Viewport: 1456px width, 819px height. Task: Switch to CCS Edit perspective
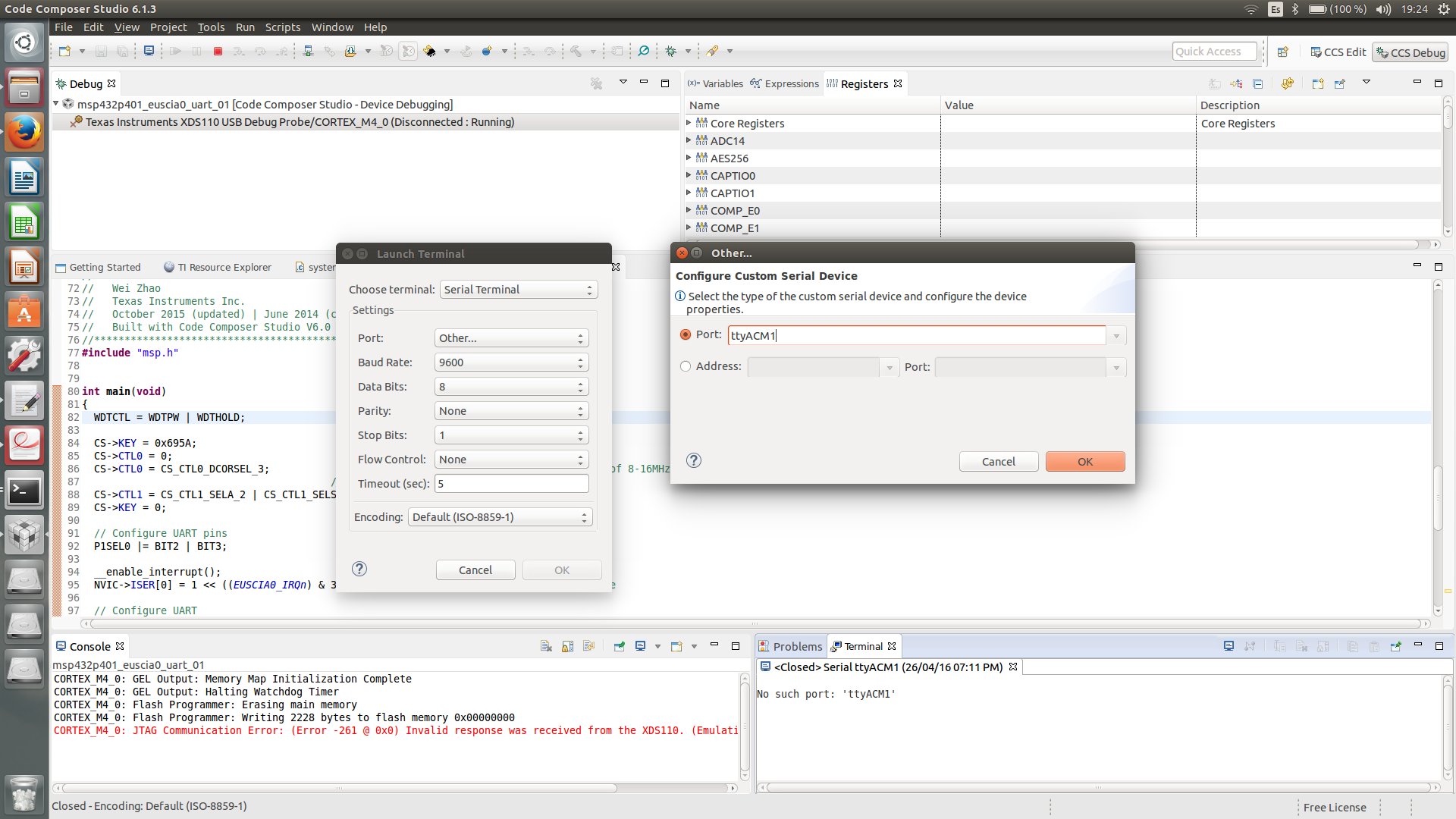coord(1338,52)
